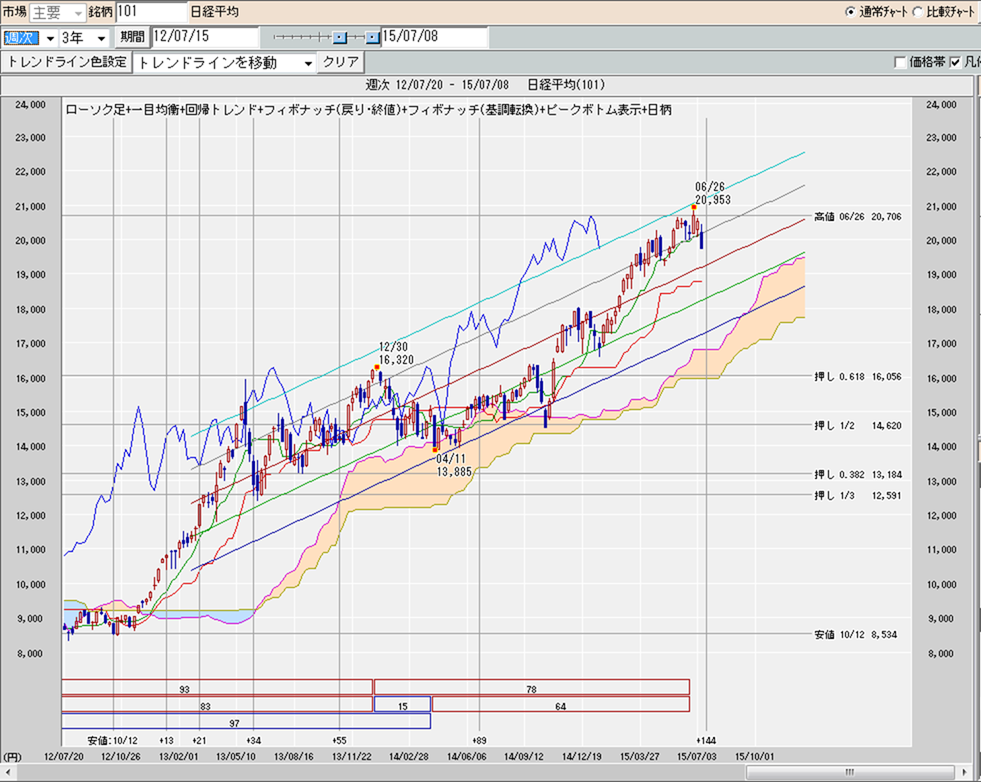Click the 押し 0.382 13,184 label

click(x=858, y=474)
